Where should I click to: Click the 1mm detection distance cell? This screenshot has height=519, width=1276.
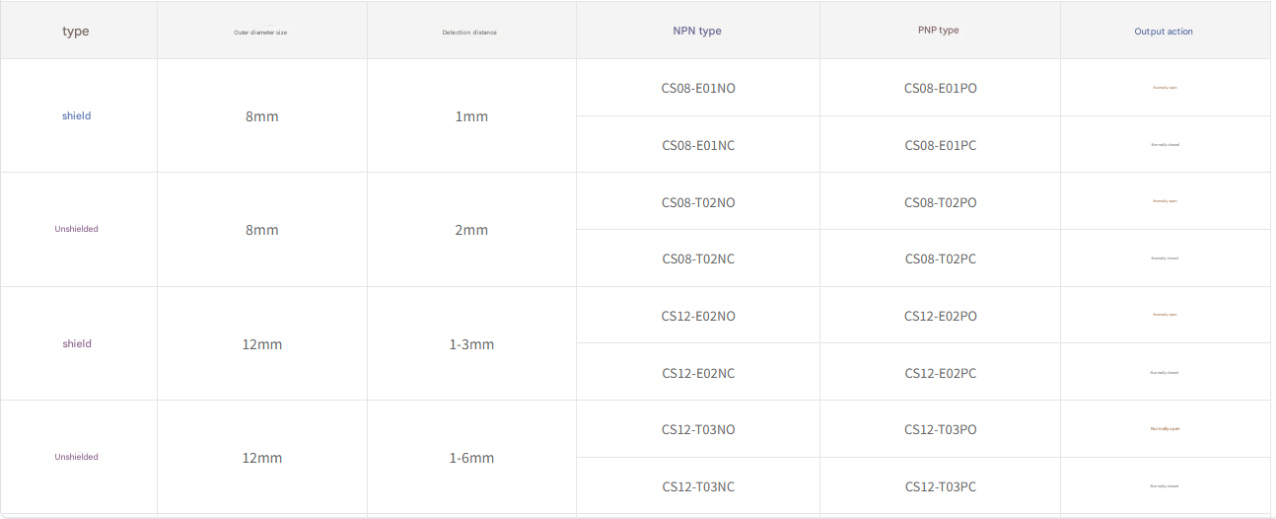(471, 116)
